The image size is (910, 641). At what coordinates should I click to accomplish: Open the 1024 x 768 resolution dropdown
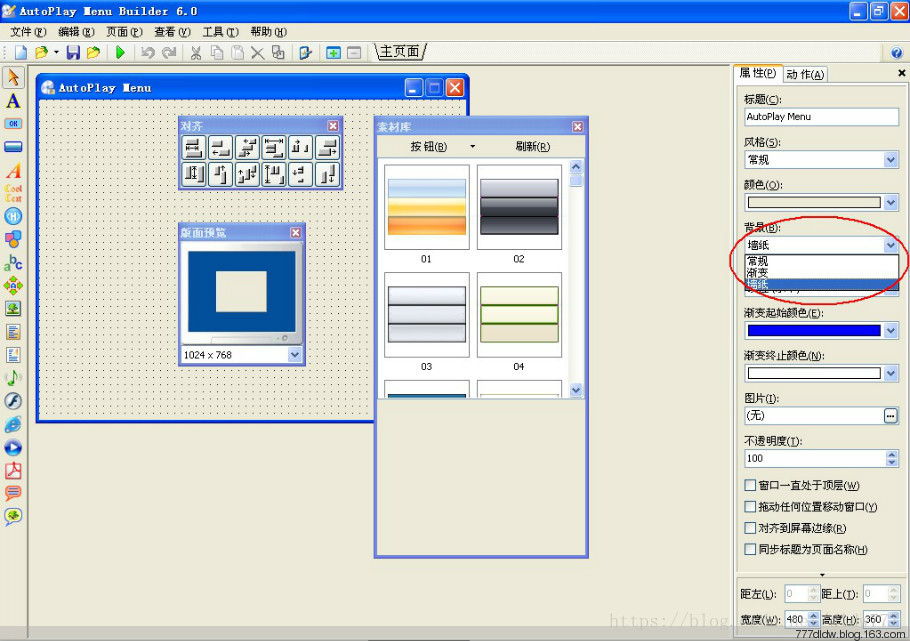coord(295,355)
